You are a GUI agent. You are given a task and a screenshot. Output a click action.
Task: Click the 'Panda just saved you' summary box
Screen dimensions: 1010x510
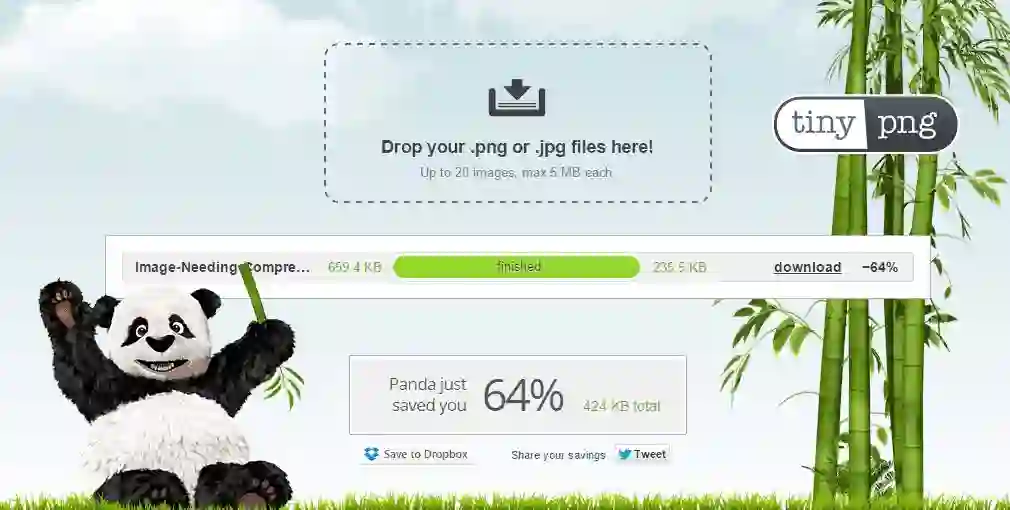[518, 395]
